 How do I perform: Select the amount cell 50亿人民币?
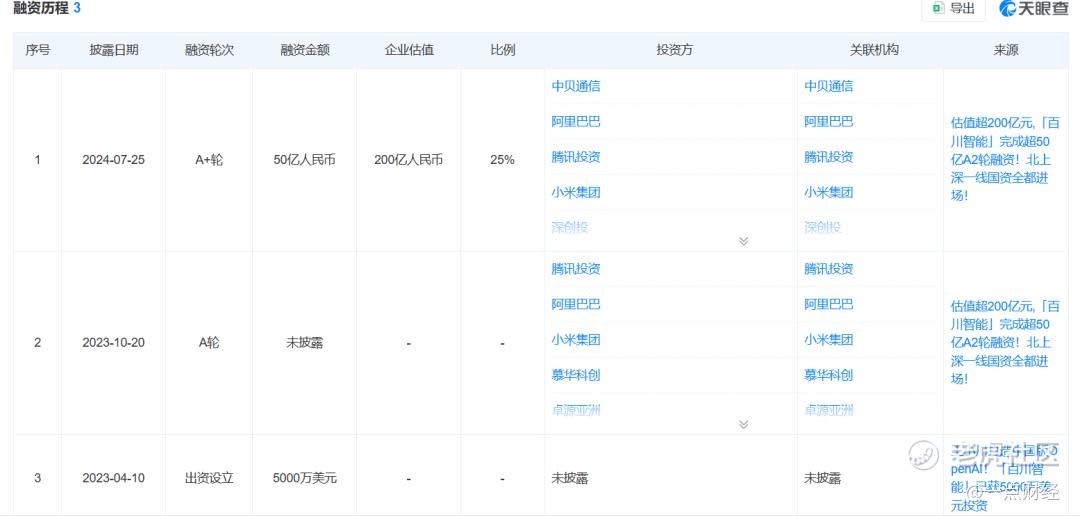[x=304, y=160]
